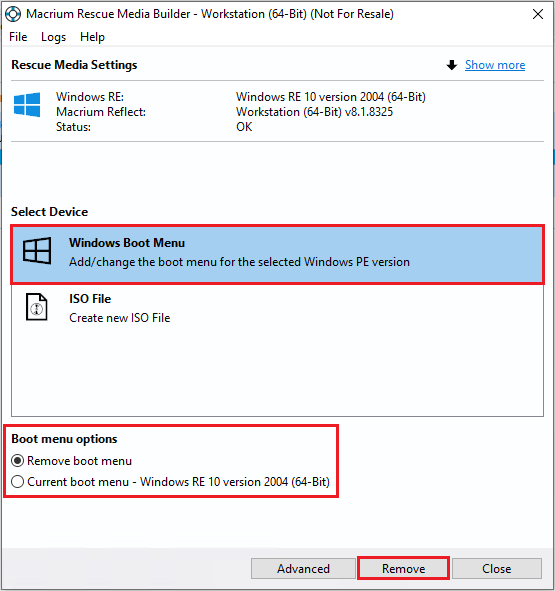The height and width of the screenshot is (591, 555).
Task: Select the Remove boot menu radio button
Action: (x=18, y=461)
